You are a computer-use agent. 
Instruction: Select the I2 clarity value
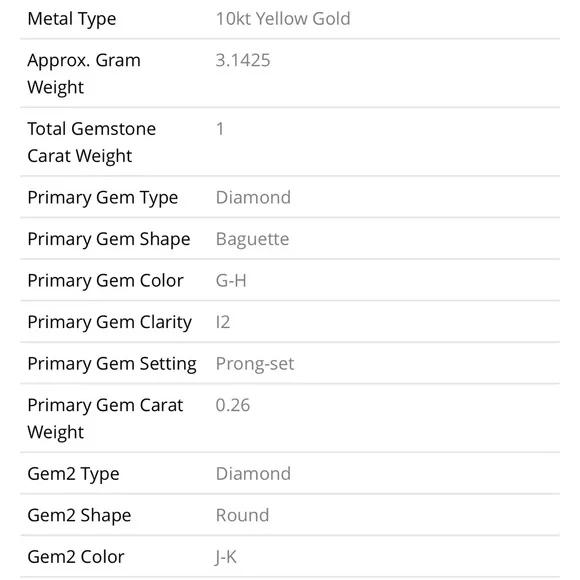point(223,322)
